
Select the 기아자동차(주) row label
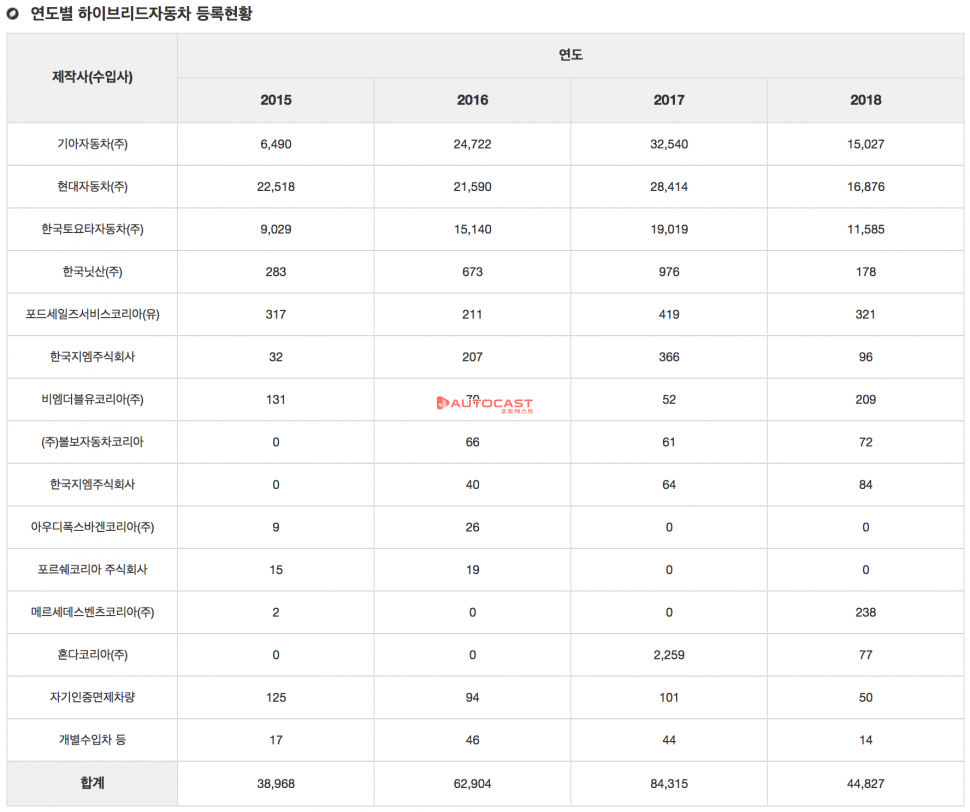click(x=93, y=144)
